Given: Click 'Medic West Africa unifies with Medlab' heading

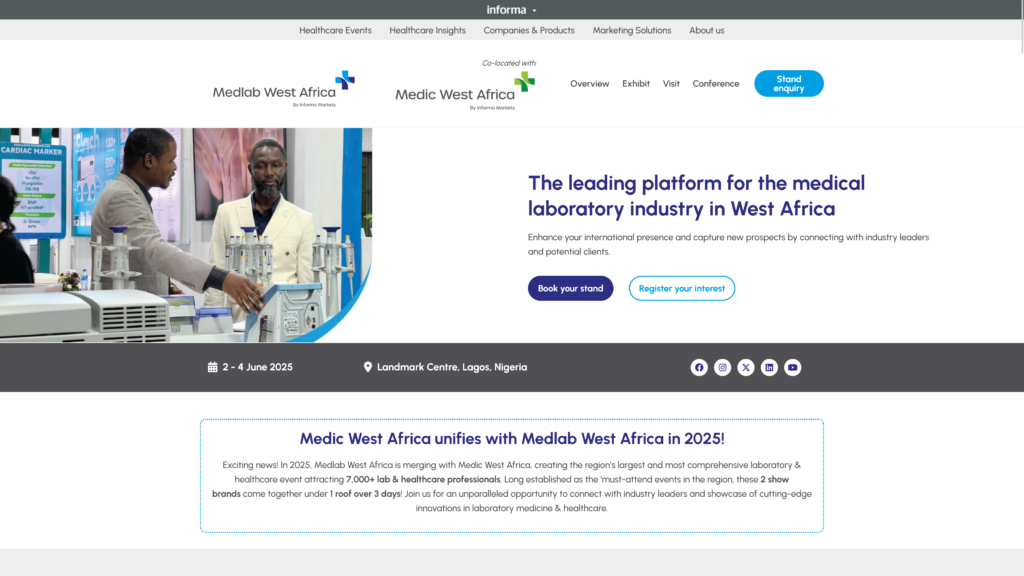Looking at the screenshot, I should point(511,438).
